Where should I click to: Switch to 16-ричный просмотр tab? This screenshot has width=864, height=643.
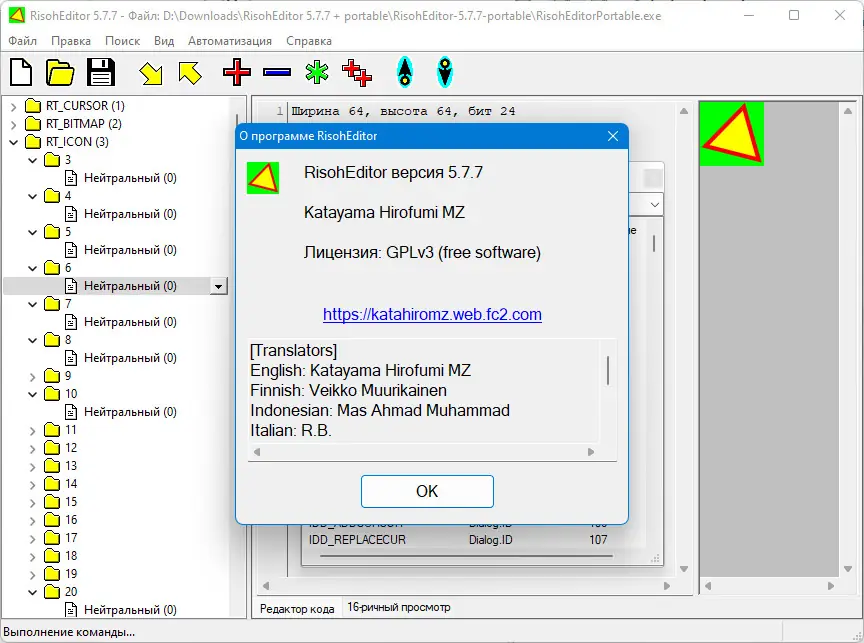398,607
